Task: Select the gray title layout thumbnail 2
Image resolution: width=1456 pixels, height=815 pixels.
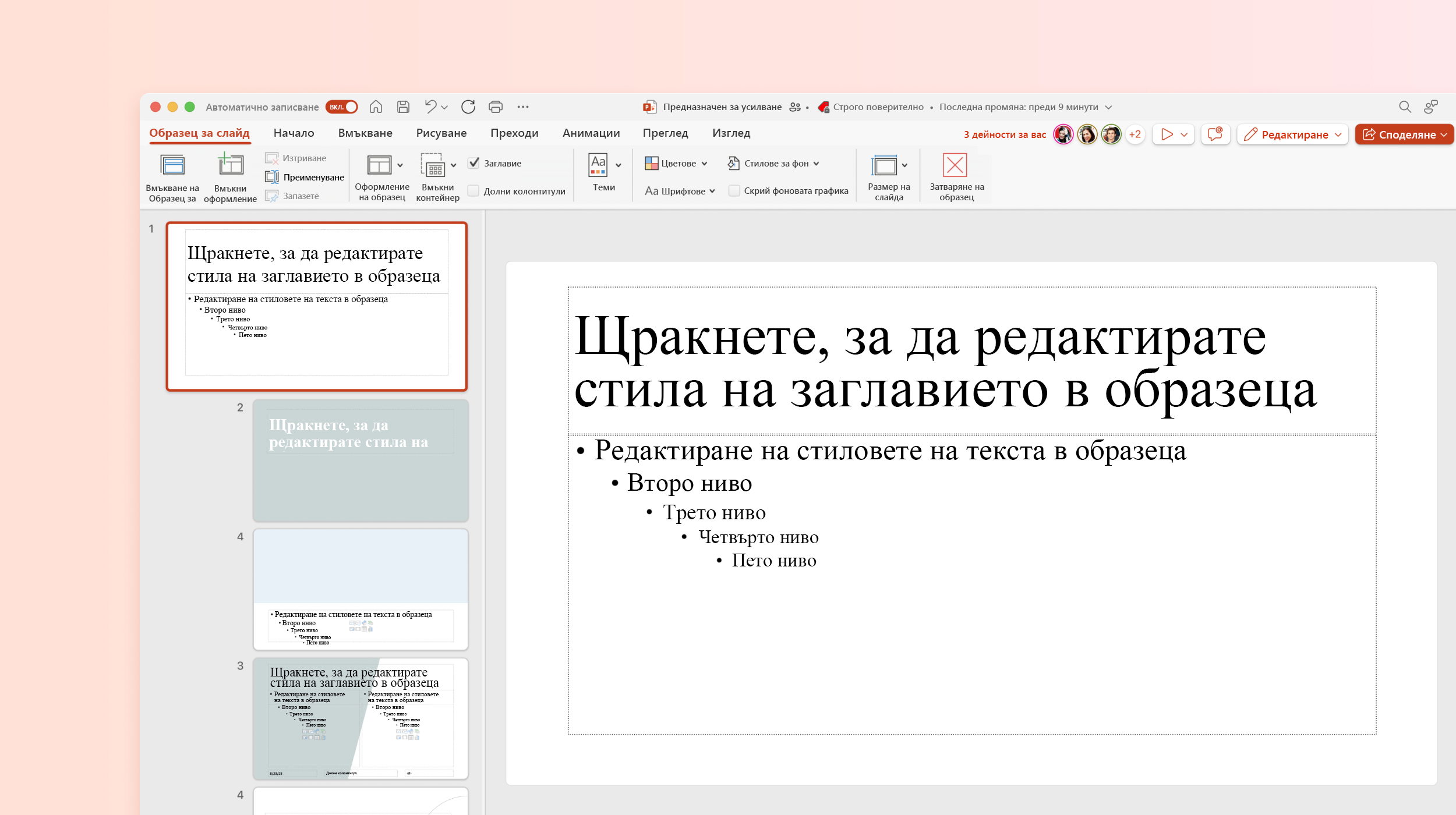Action: coord(361,460)
